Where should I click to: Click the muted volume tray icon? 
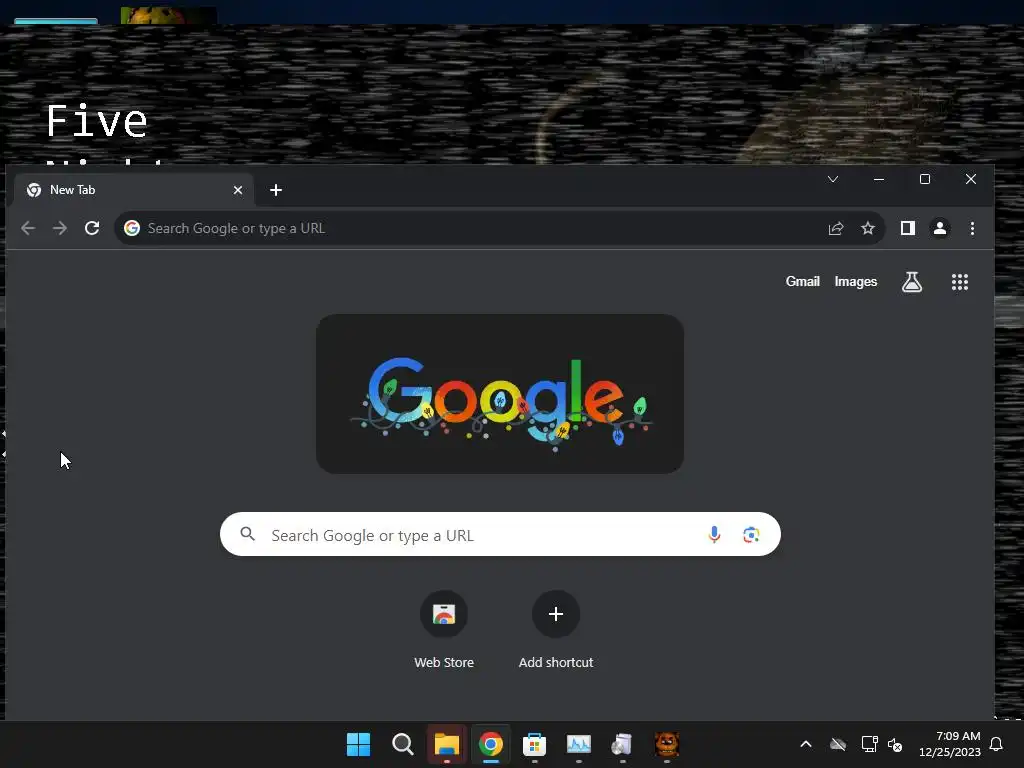click(895, 744)
